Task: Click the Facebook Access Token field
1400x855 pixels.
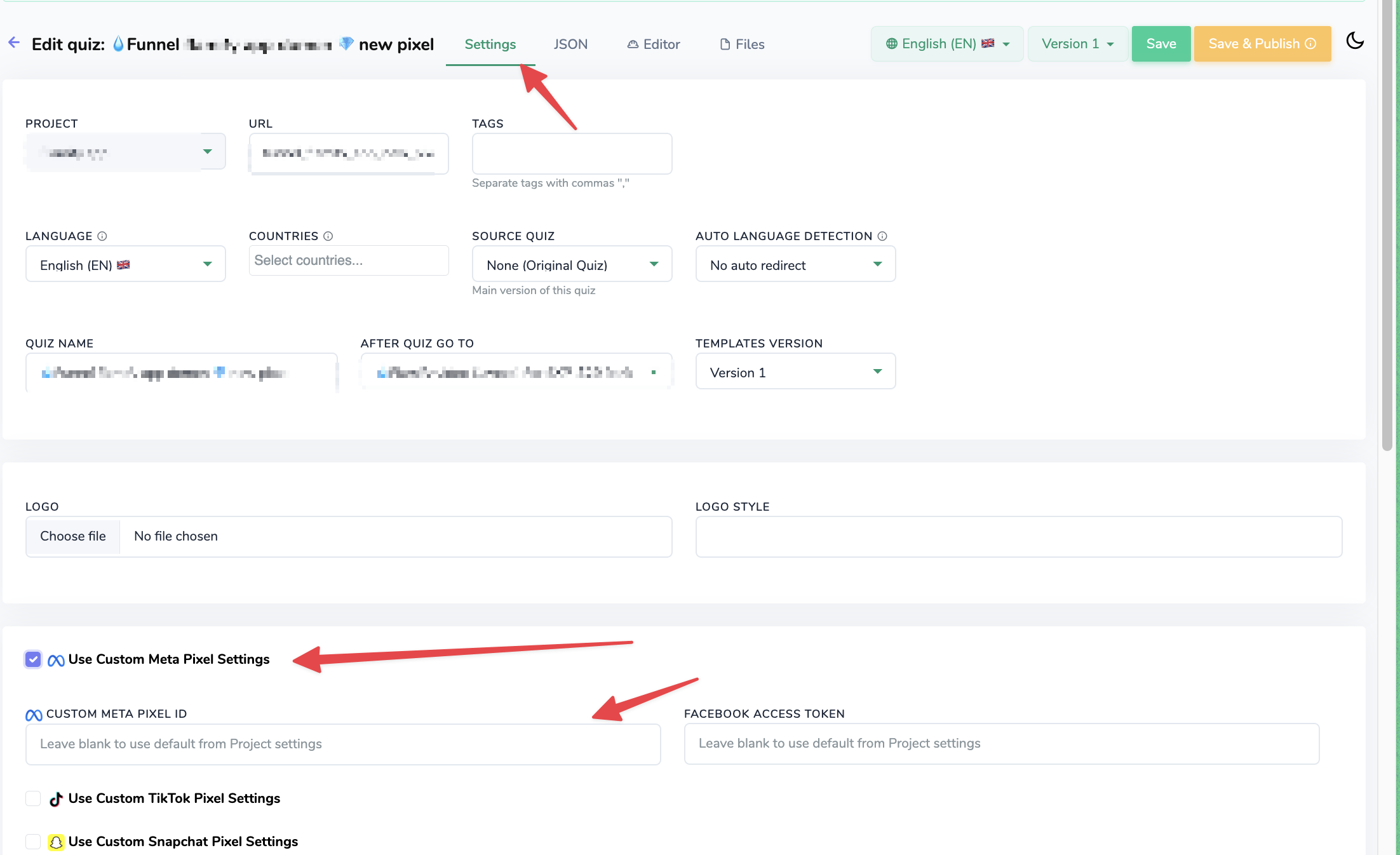Action: click(x=1002, y=743)
